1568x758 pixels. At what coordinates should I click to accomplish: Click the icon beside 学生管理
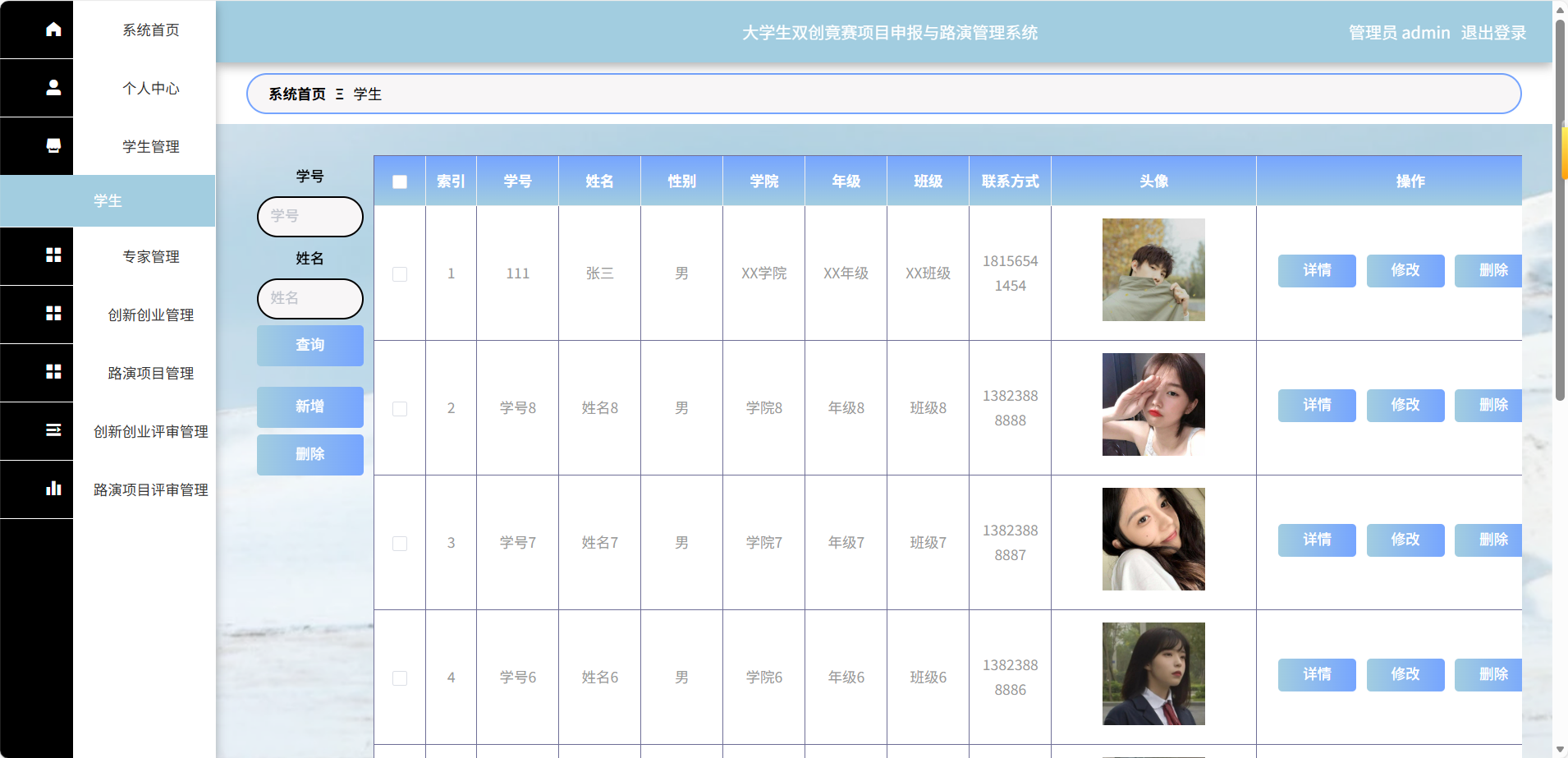click(x=53, y=145)
